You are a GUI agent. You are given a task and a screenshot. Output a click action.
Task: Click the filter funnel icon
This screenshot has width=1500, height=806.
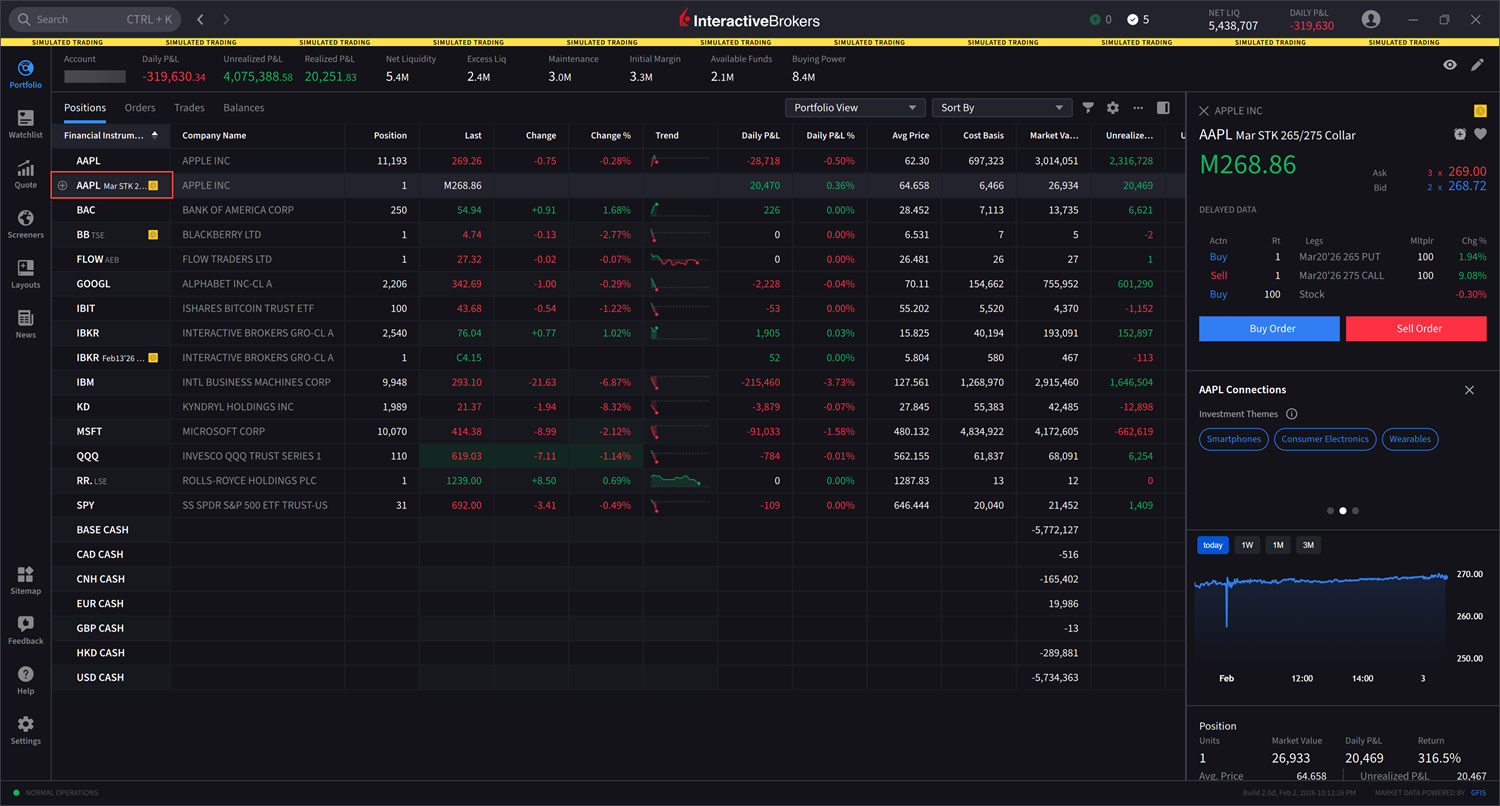(x=1088, y=108)
